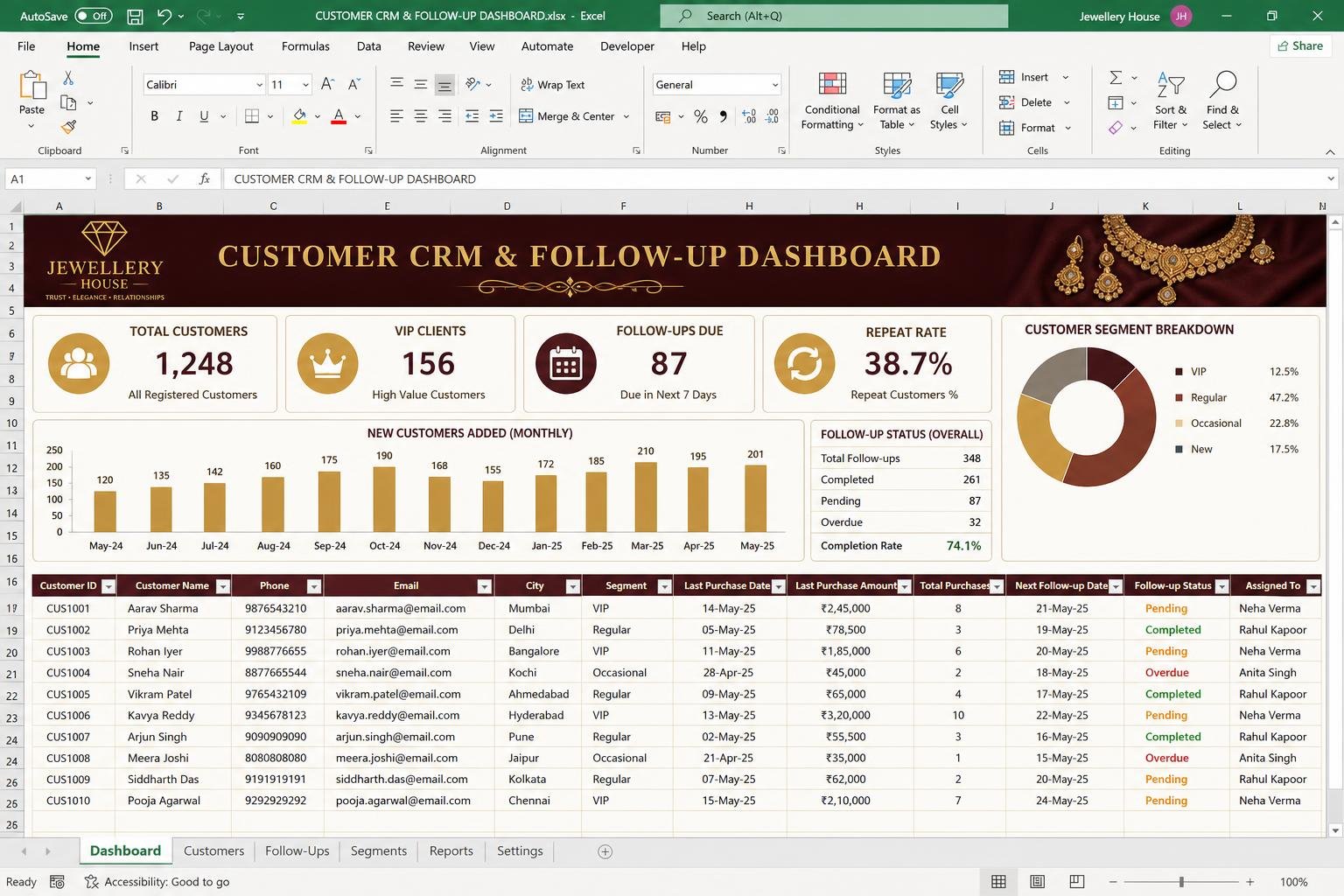Open Sort & Filter menu

coord(1171,101)
